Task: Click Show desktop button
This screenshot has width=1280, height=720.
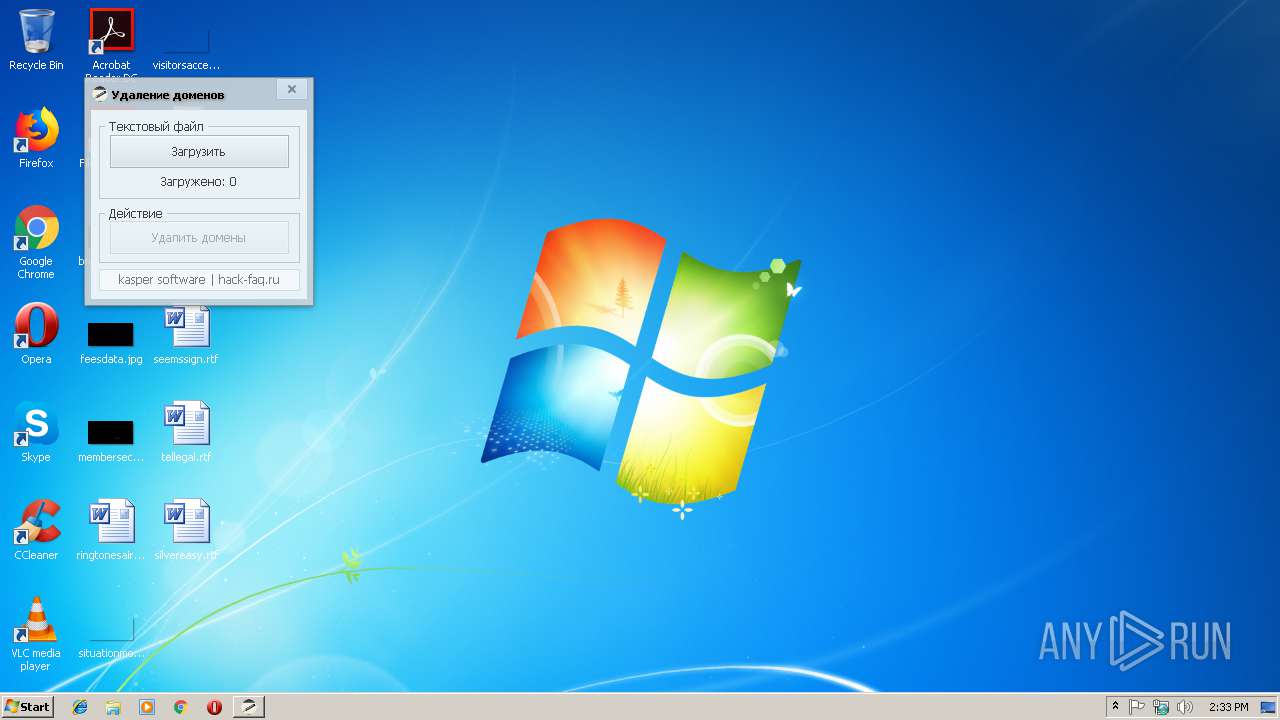Action: coord(1269,707)
